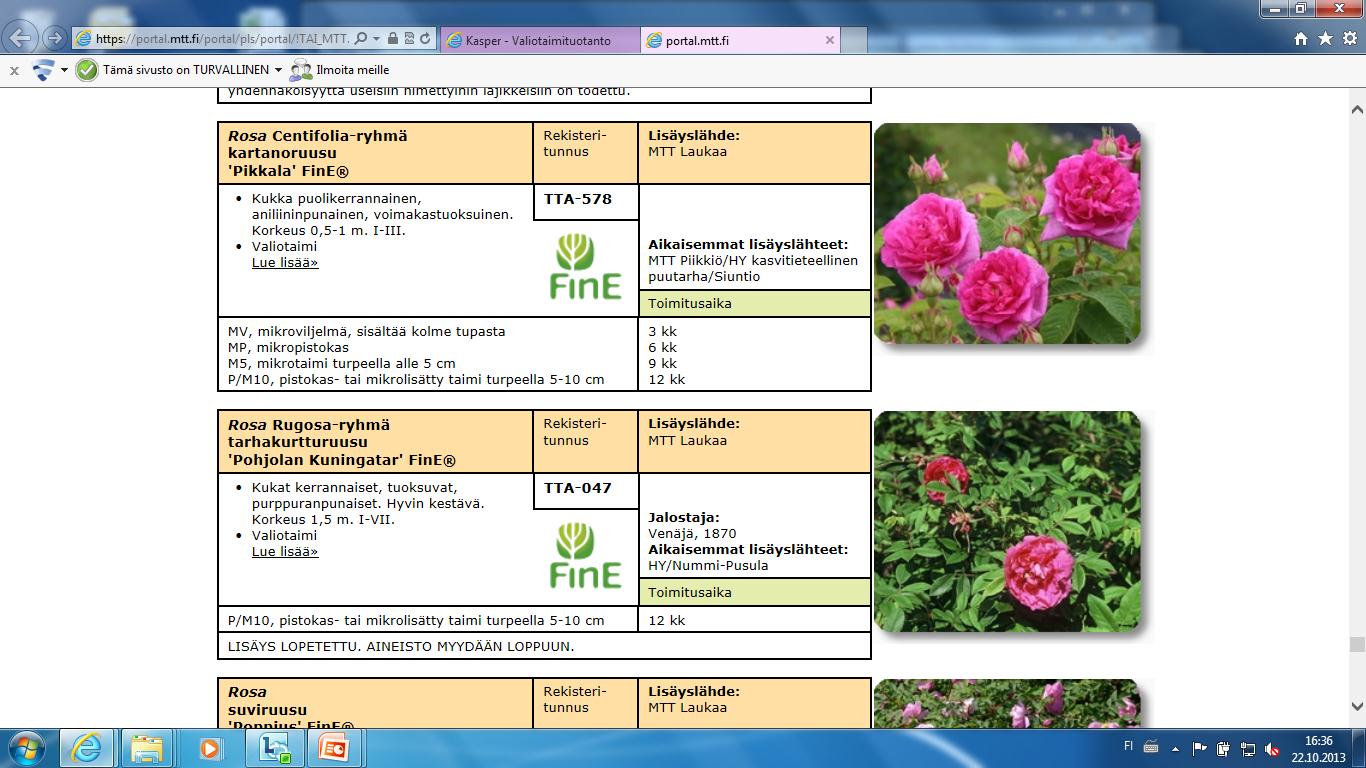Click 'LISÄYS LOPETETTU. AINEISTO MYYDÄÄN LOPPUUN.' notice
Screen dimensions: 1366x768
[x=401, y=646]
